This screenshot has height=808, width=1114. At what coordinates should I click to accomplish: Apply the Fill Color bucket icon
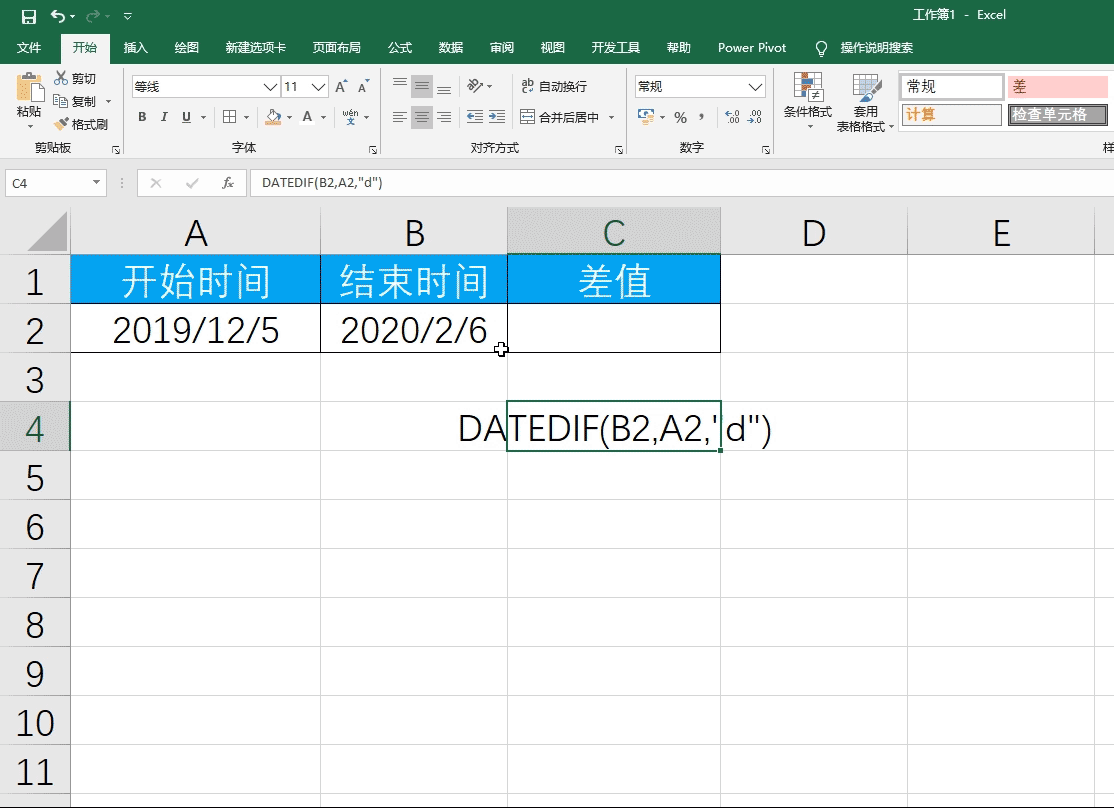click(274, 117)
